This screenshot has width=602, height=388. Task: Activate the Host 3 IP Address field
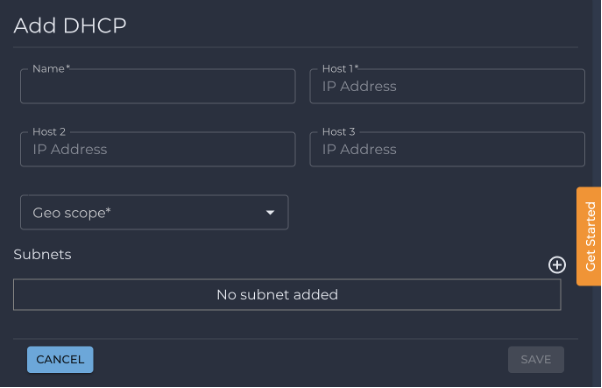point(447,149)
